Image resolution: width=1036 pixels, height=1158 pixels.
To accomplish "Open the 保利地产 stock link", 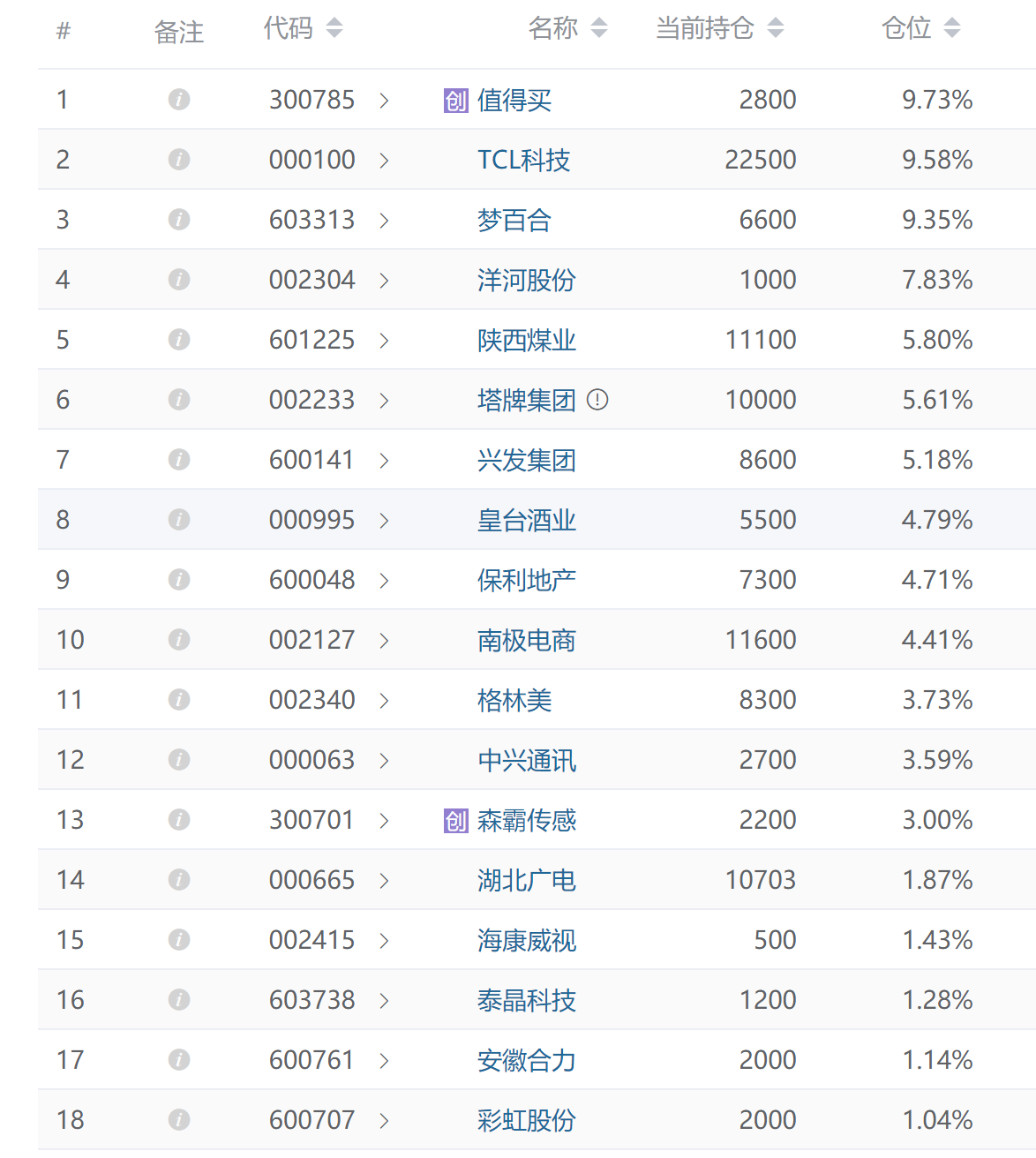I will click(527, 581).
